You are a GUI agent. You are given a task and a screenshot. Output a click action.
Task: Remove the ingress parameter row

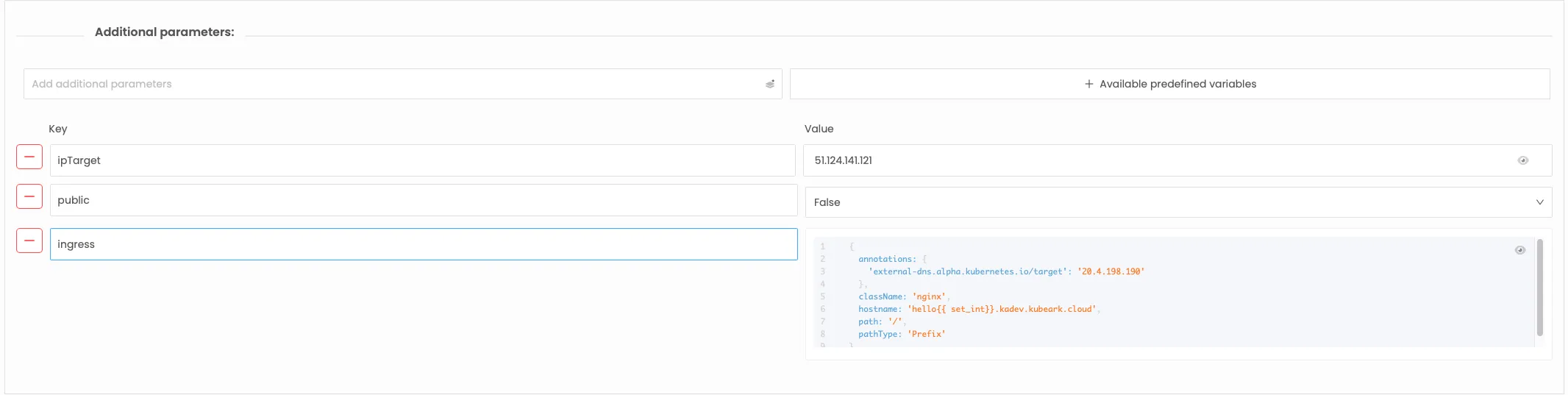29,241
